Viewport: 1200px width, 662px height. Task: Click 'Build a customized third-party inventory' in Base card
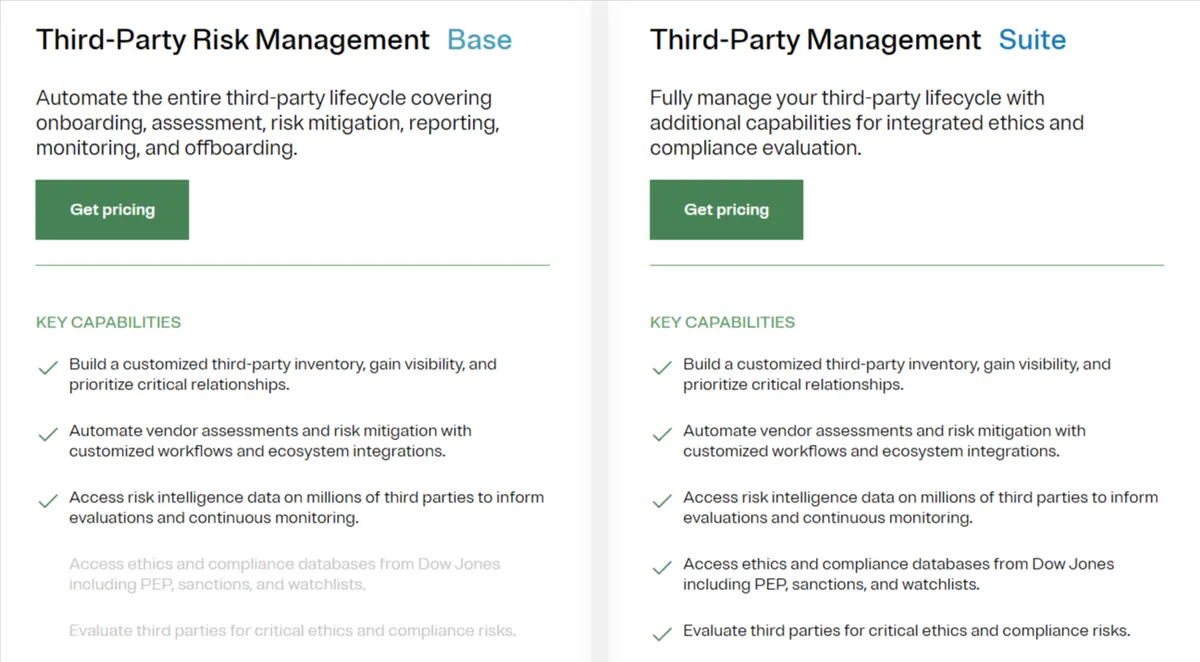pyautogui.click(x=283, y=374)
